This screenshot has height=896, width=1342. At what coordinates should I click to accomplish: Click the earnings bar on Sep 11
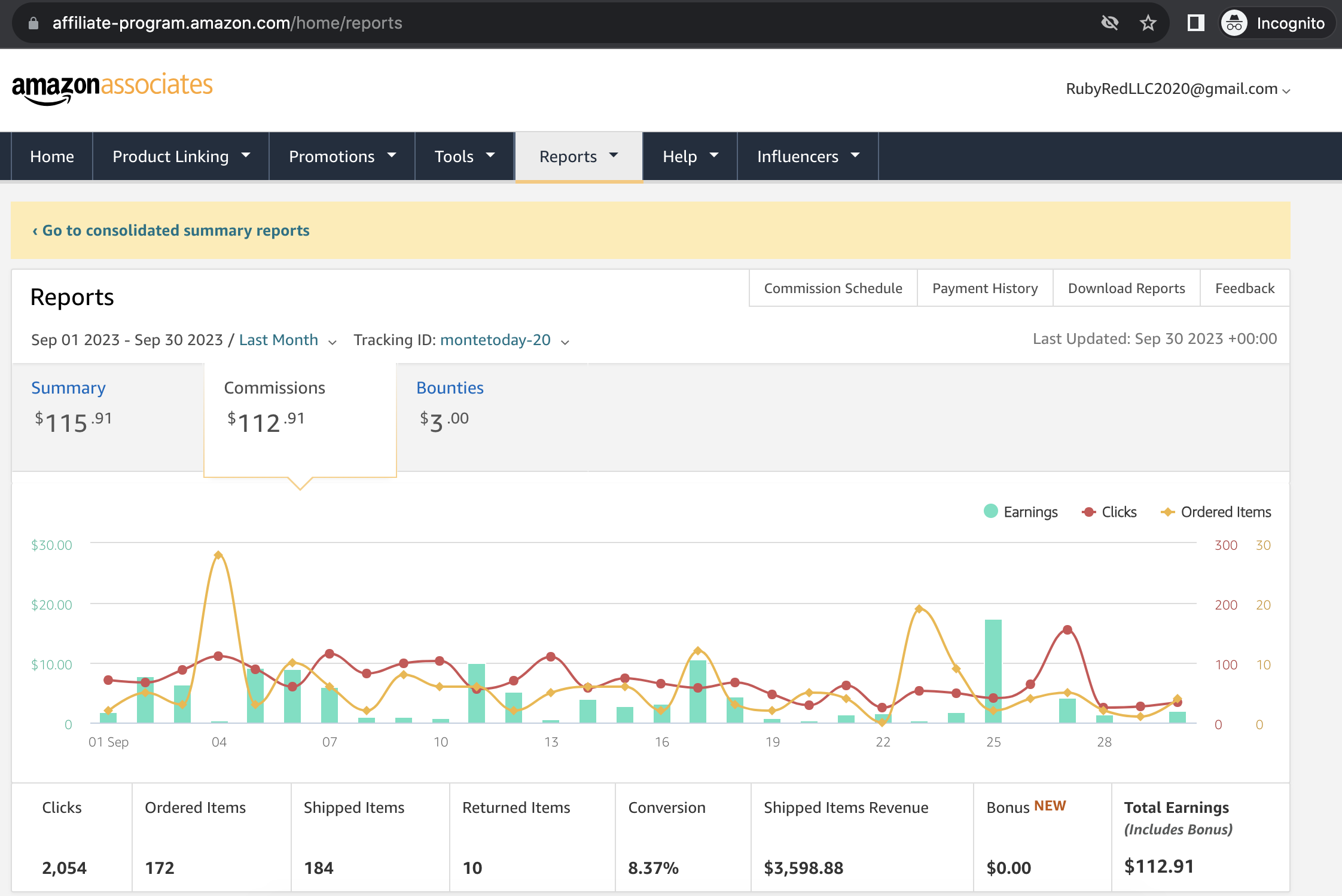(x=477, y=693)
